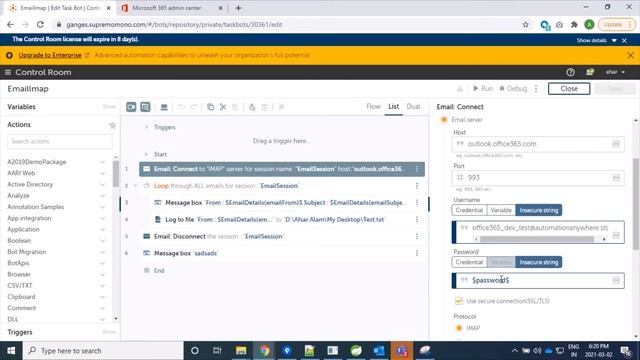Open File Explorer from the taskbar

pyautogui.click(x=241, y=351)
